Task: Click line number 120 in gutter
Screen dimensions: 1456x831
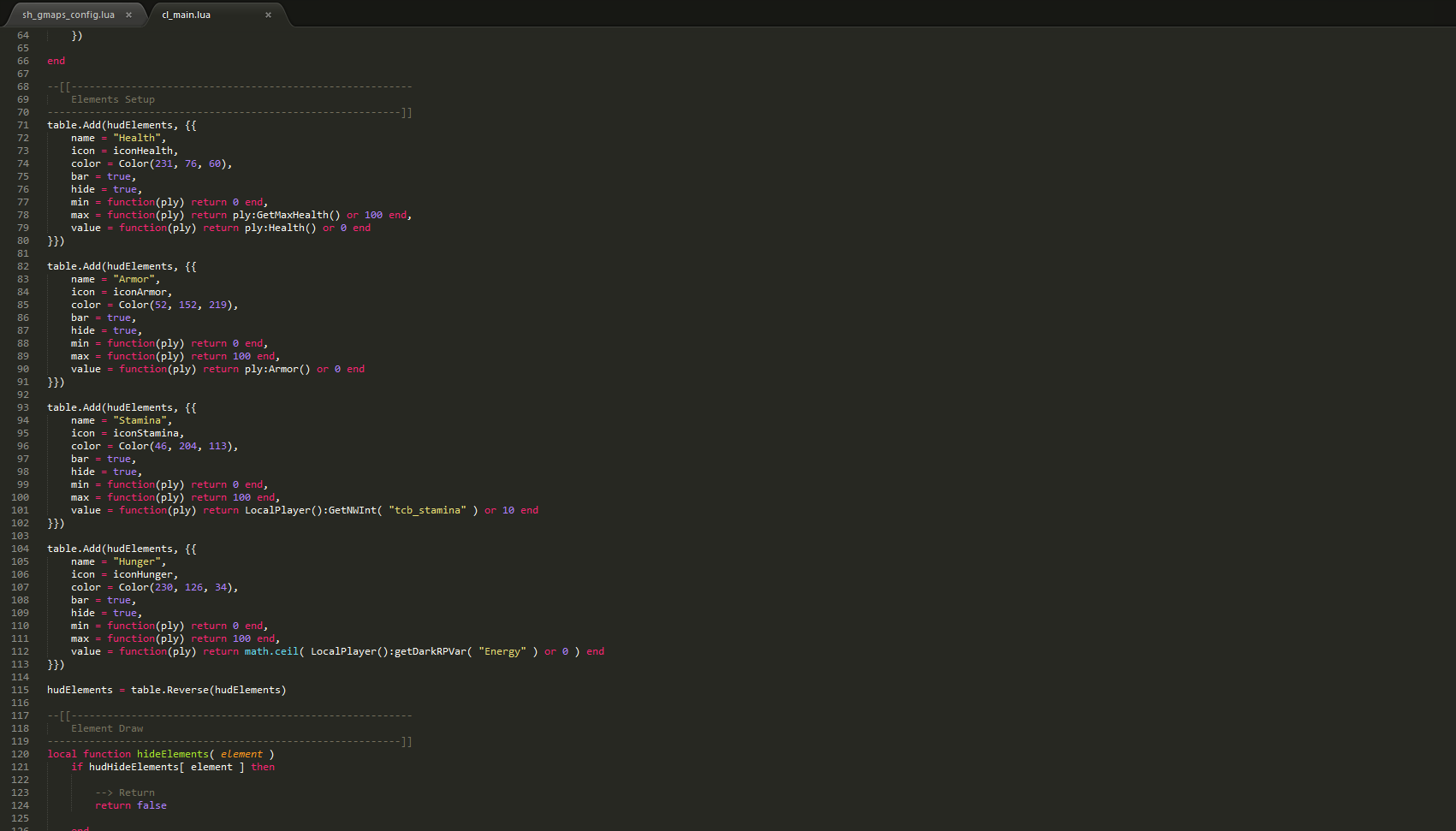Action: [21, 754]
